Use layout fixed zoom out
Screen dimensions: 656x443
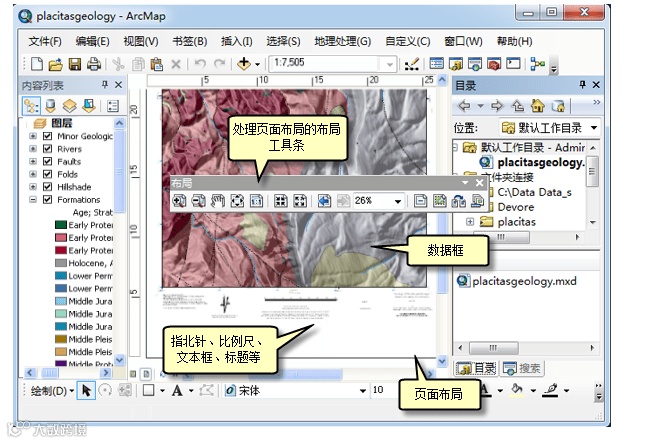click(x=300, y=201)
